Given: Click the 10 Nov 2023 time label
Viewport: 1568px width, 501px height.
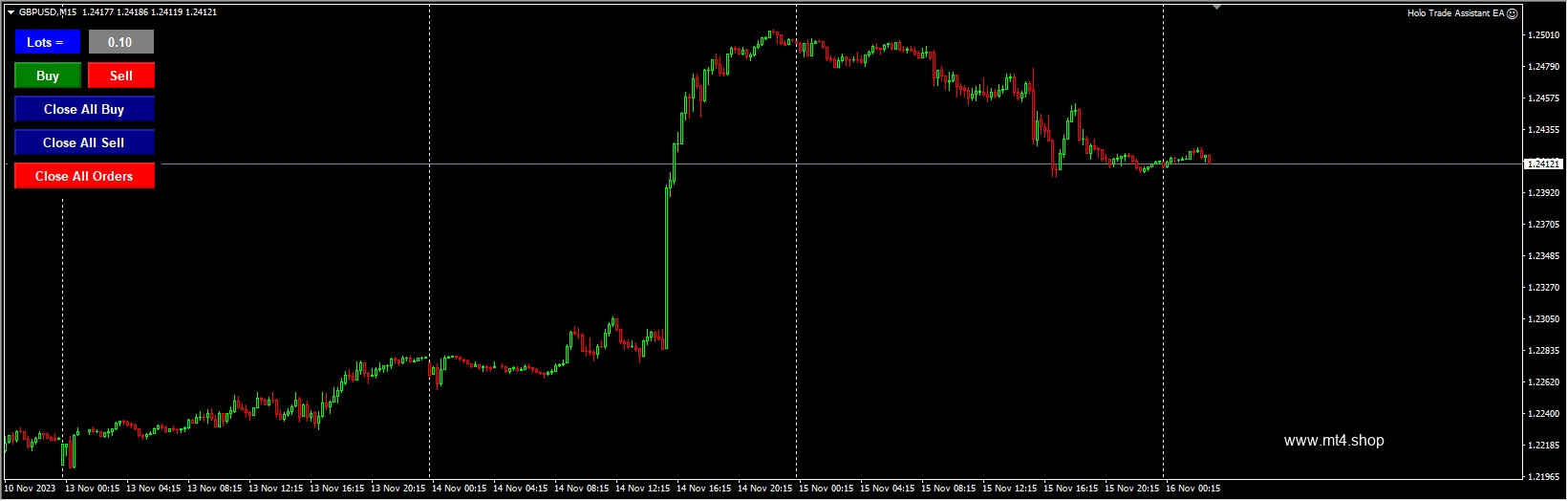Looking at the screenshot, I should click(31, 489).
